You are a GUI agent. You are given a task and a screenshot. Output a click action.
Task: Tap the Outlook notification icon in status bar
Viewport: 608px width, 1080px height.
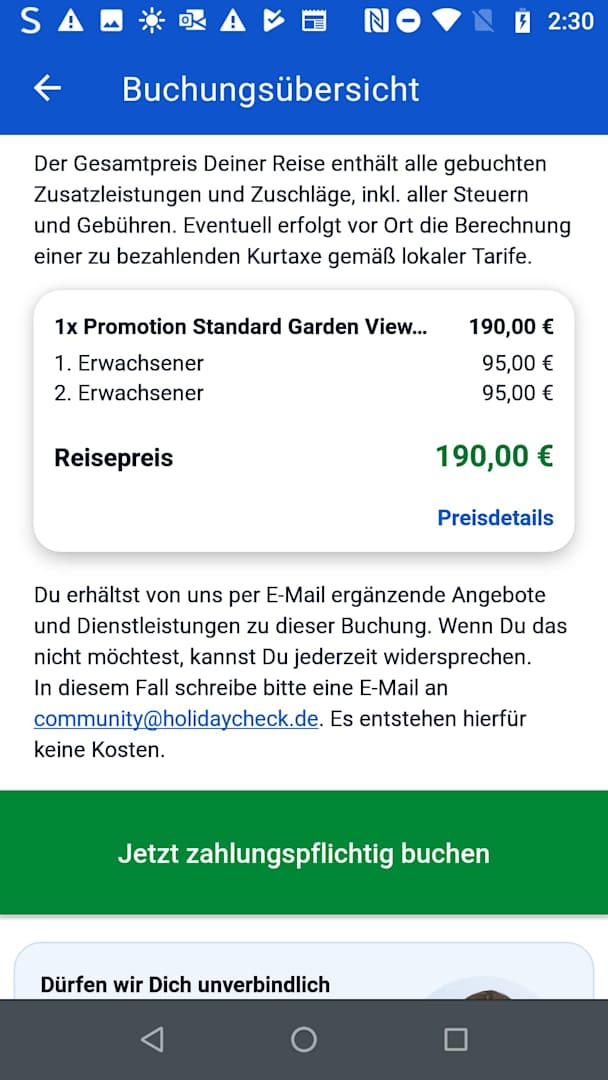pyautogui.click(x=192, y=20)
